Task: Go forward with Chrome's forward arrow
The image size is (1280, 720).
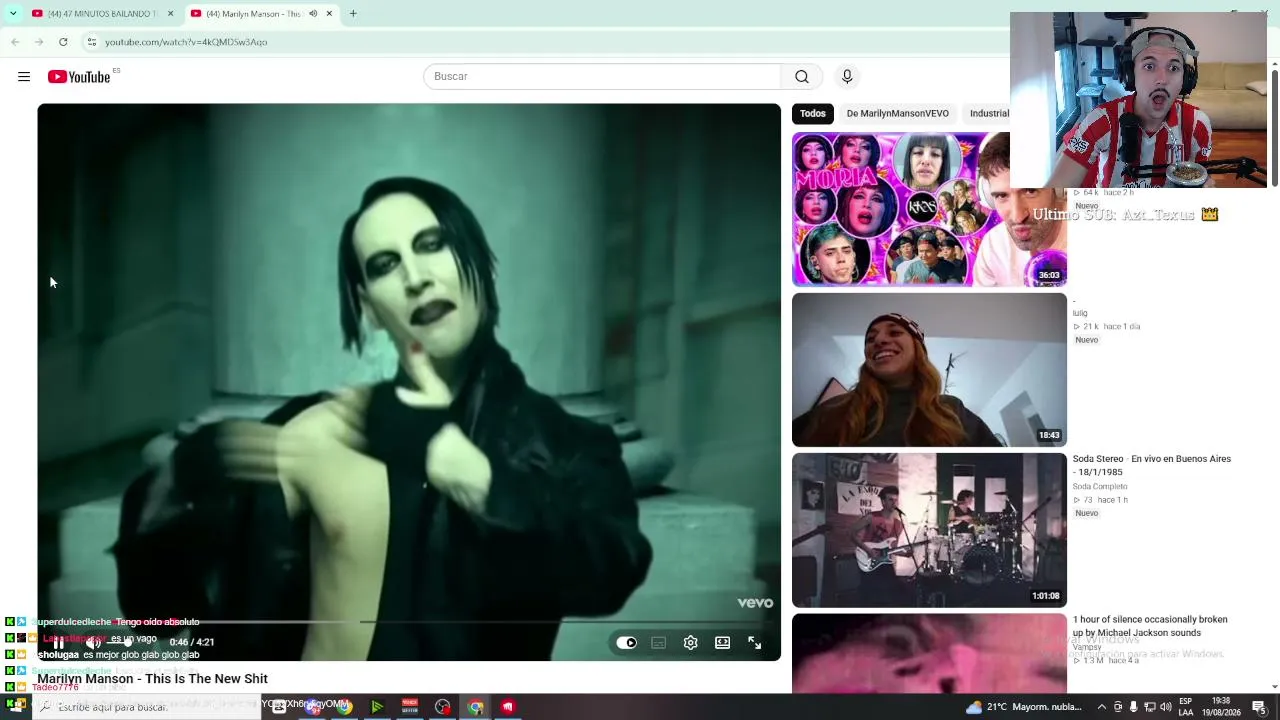Action: [x=39, y=42]
